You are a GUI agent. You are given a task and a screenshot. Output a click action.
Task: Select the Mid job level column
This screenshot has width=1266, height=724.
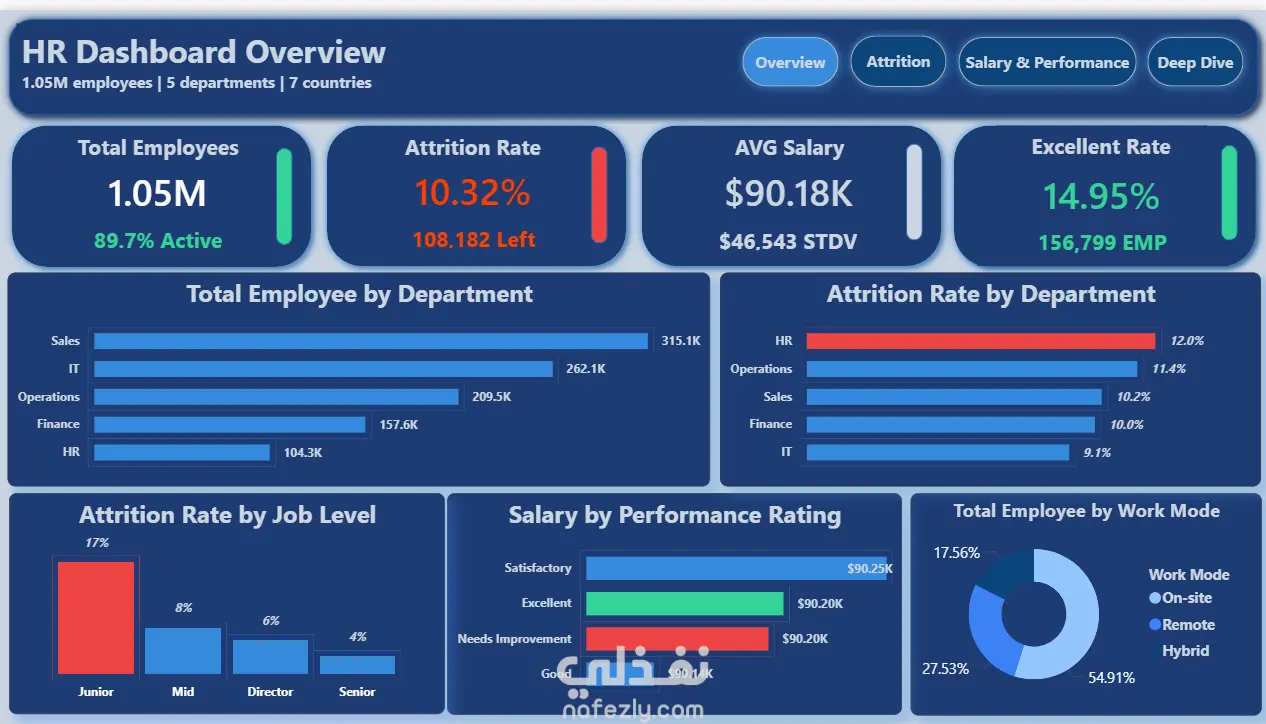[183, 650]
